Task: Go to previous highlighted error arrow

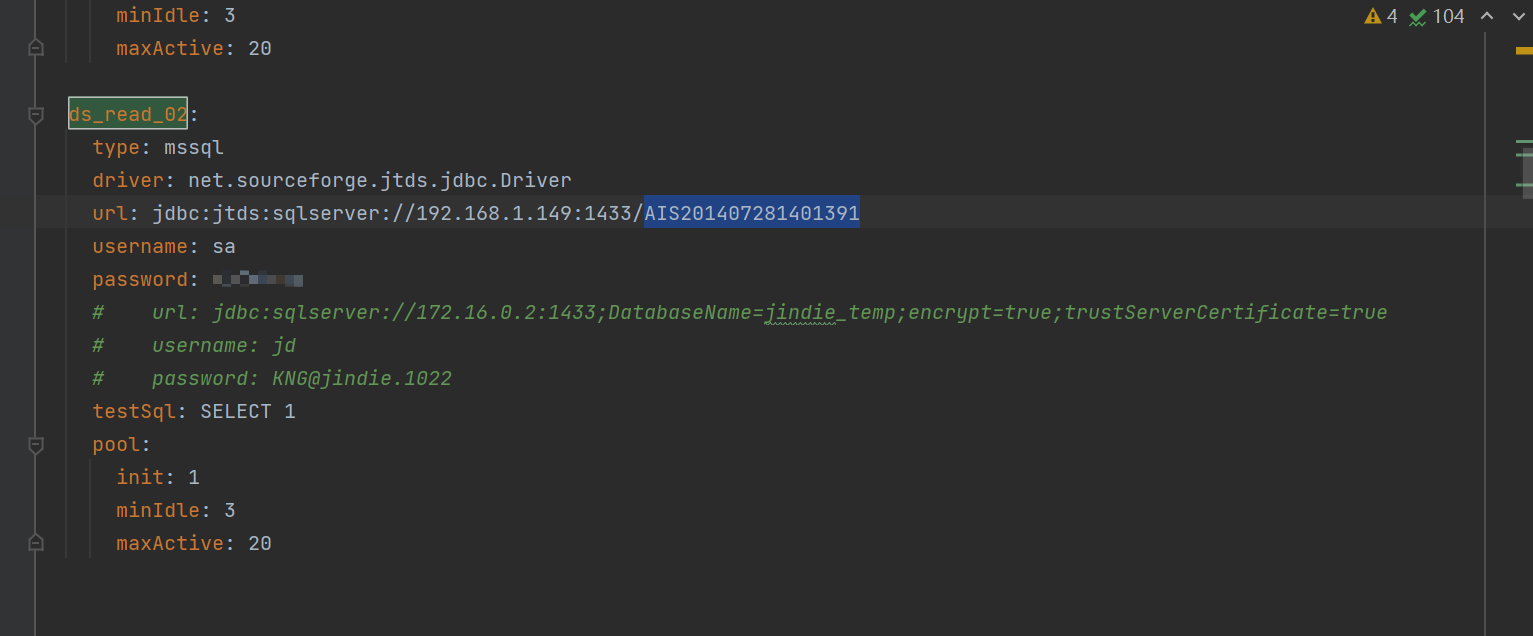Action: pyautogui.click(x=1487, y=16)
